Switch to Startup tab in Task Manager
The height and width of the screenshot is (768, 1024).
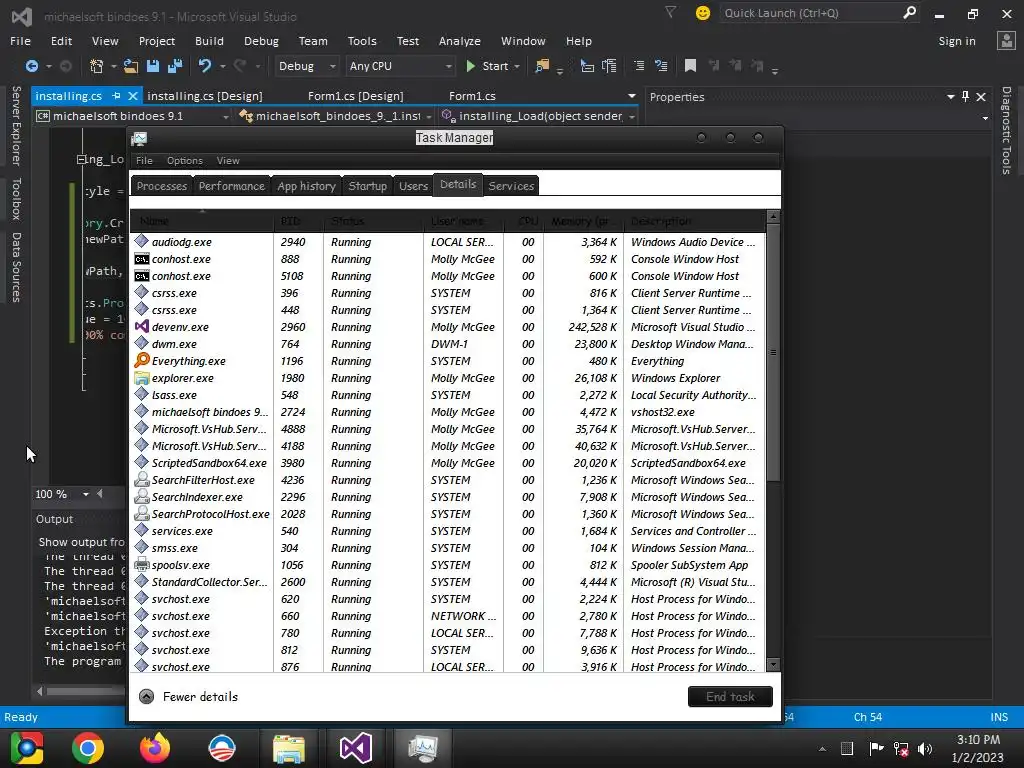pos(368,186)
